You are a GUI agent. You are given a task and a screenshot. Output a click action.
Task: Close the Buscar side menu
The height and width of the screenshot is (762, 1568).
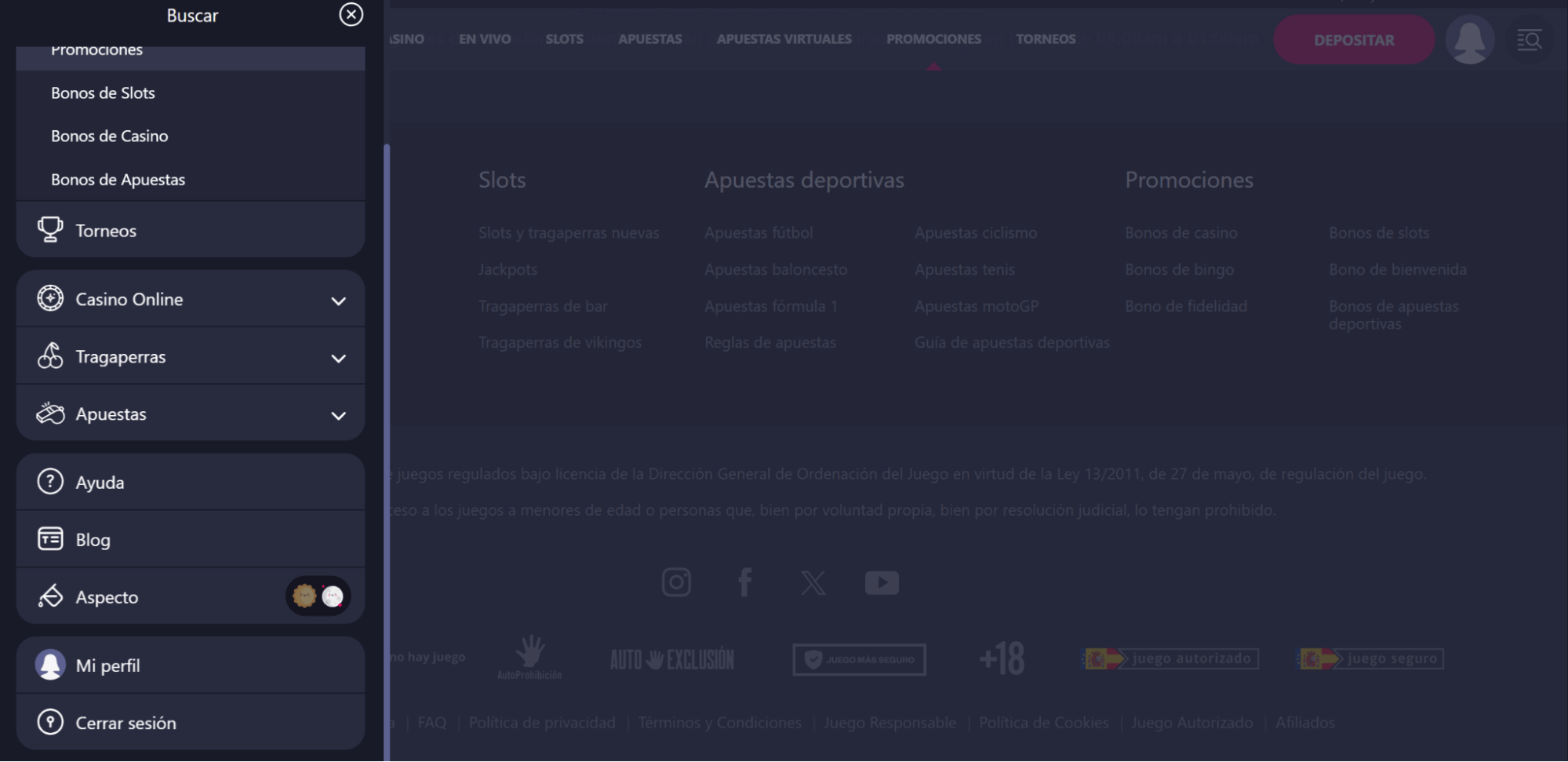pos(351,15)
